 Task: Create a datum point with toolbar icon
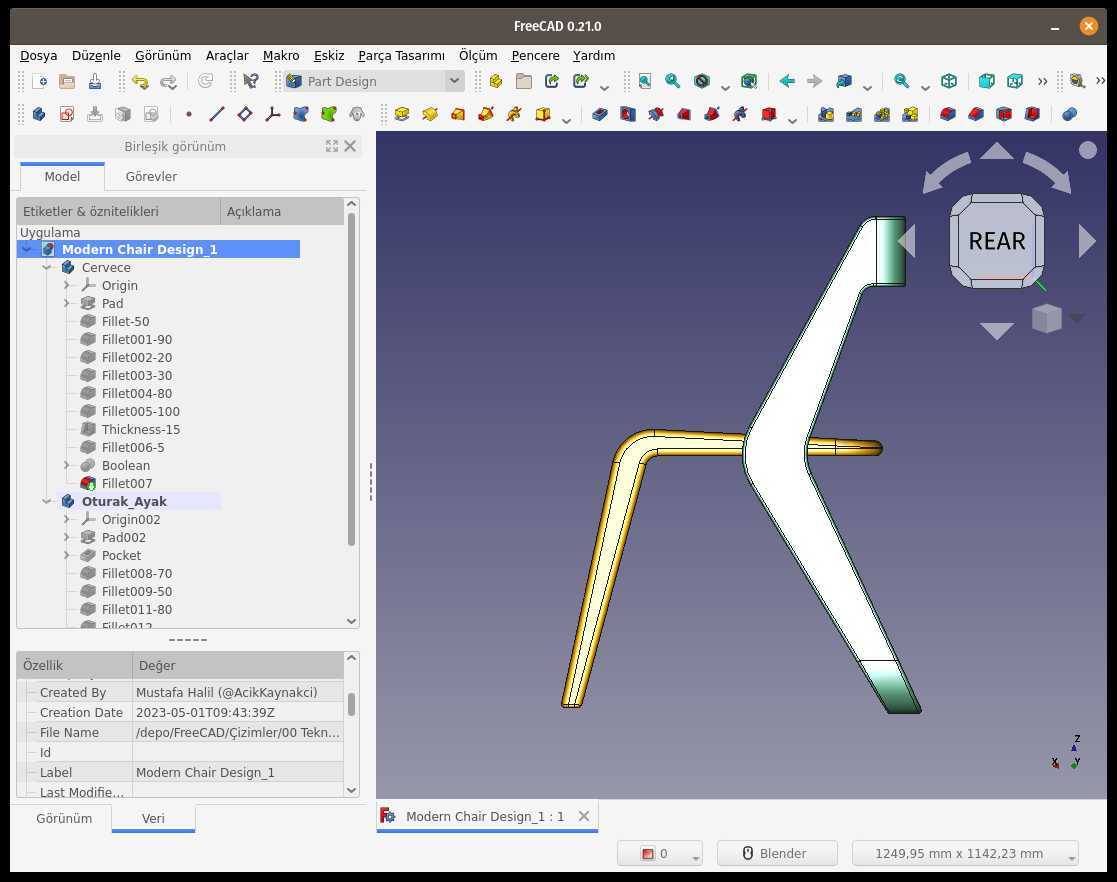click(x=189, y=114)
